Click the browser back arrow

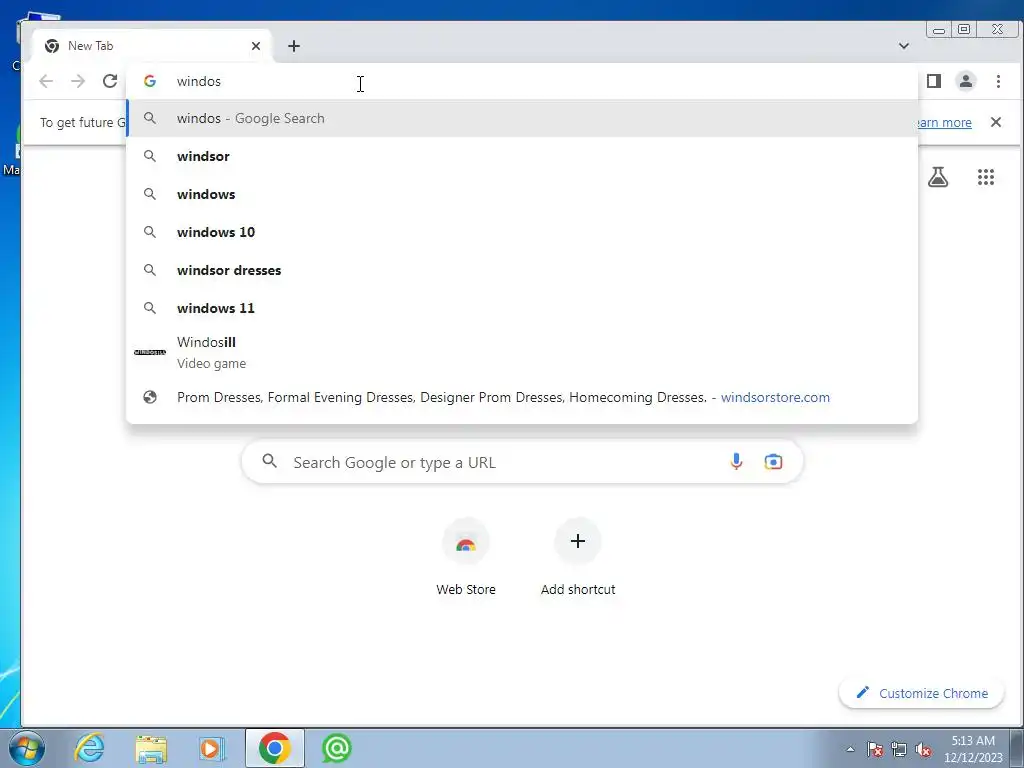coord(46,81)
